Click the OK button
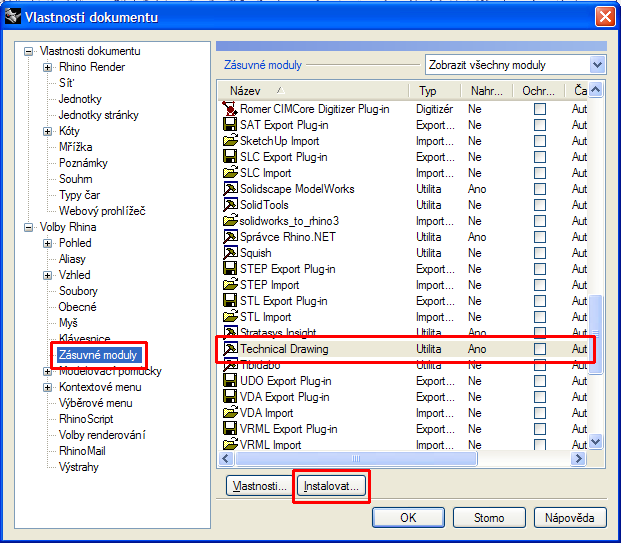 coord(408,518)
